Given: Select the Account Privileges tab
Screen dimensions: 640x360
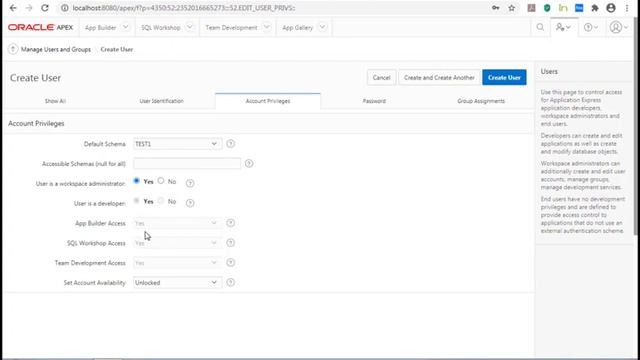Looking at the screenshot, I should (x=268, y=101).
